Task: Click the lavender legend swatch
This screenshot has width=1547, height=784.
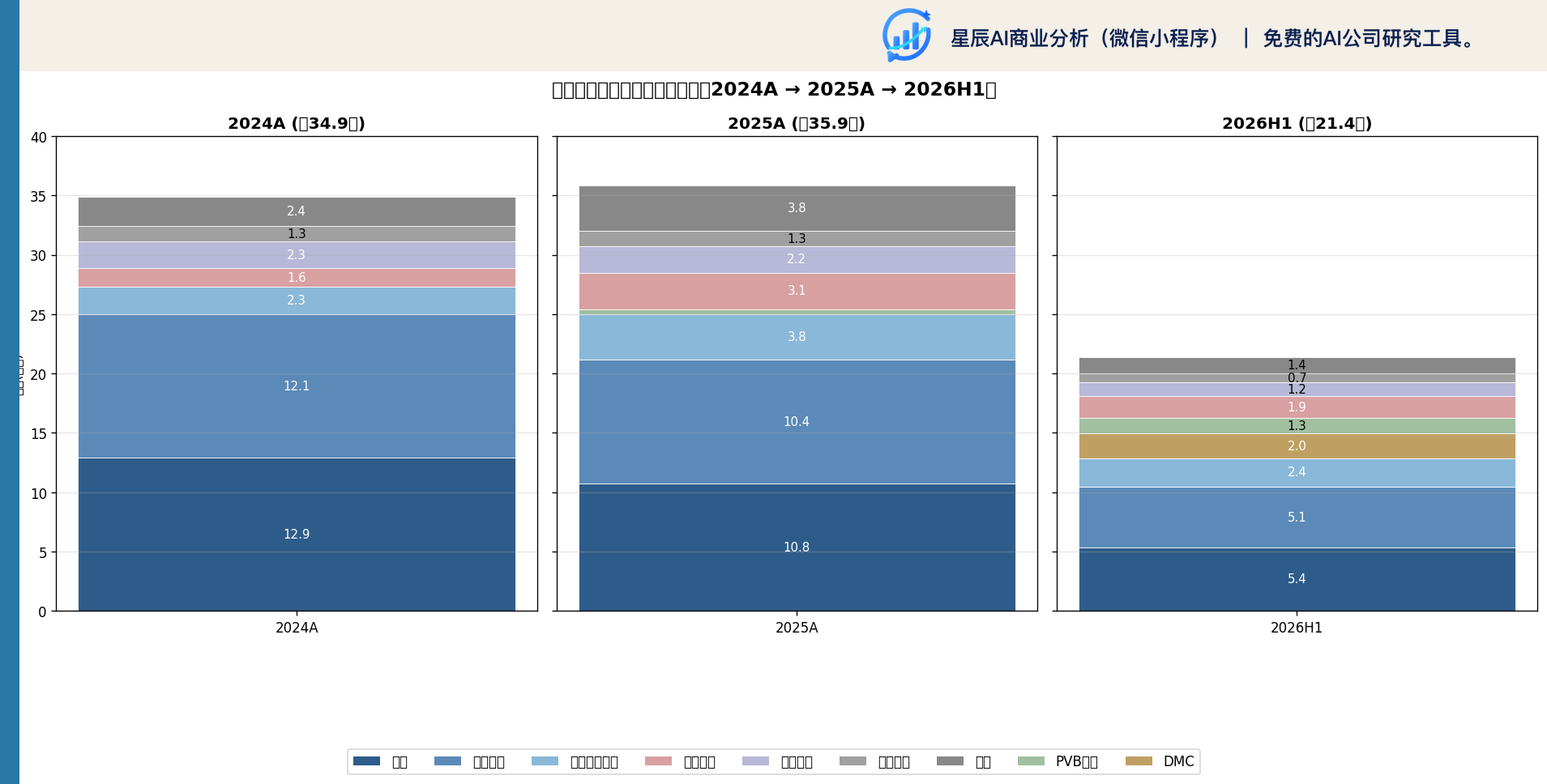Action: [x=755, y=761]
